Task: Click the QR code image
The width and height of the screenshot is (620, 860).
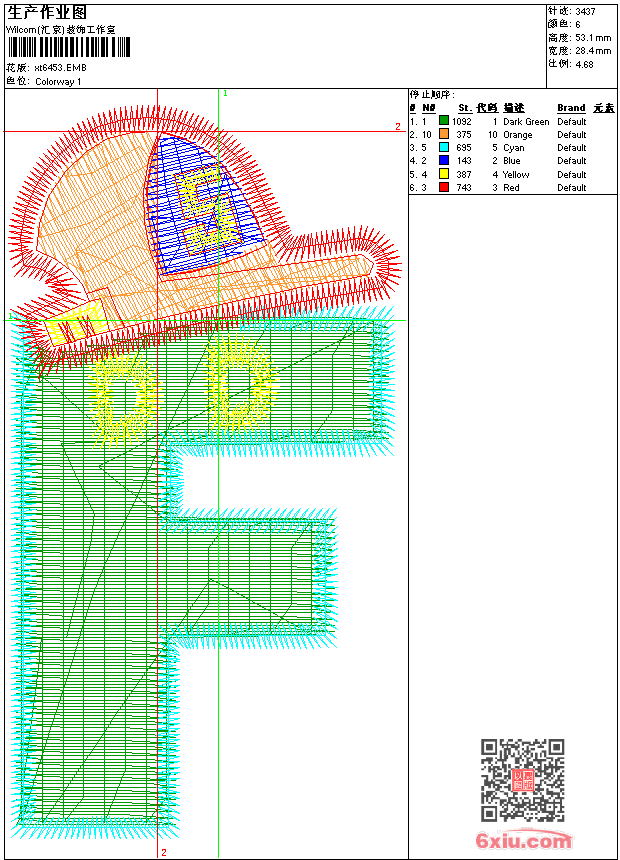Action: 523,780
